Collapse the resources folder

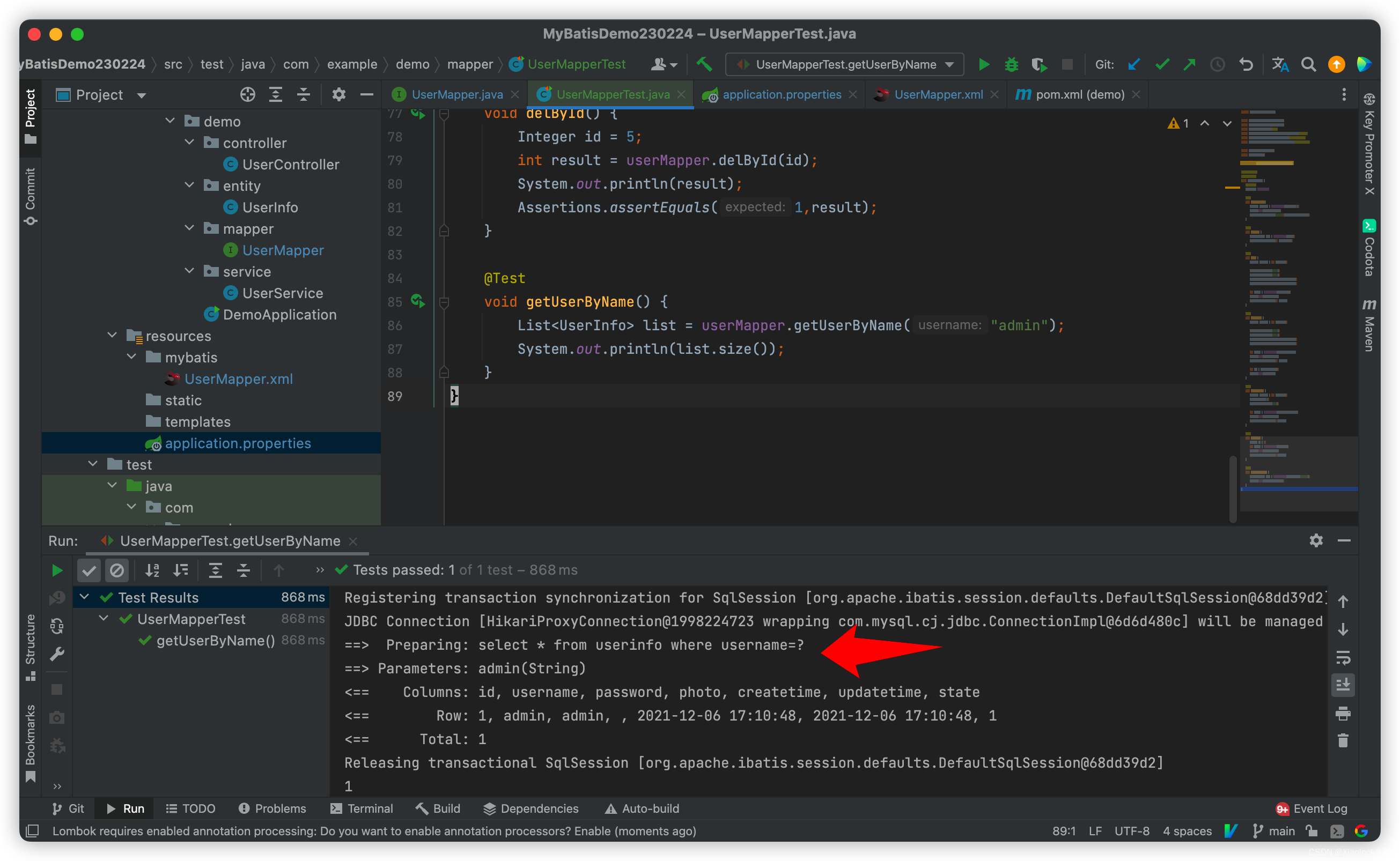113,335
